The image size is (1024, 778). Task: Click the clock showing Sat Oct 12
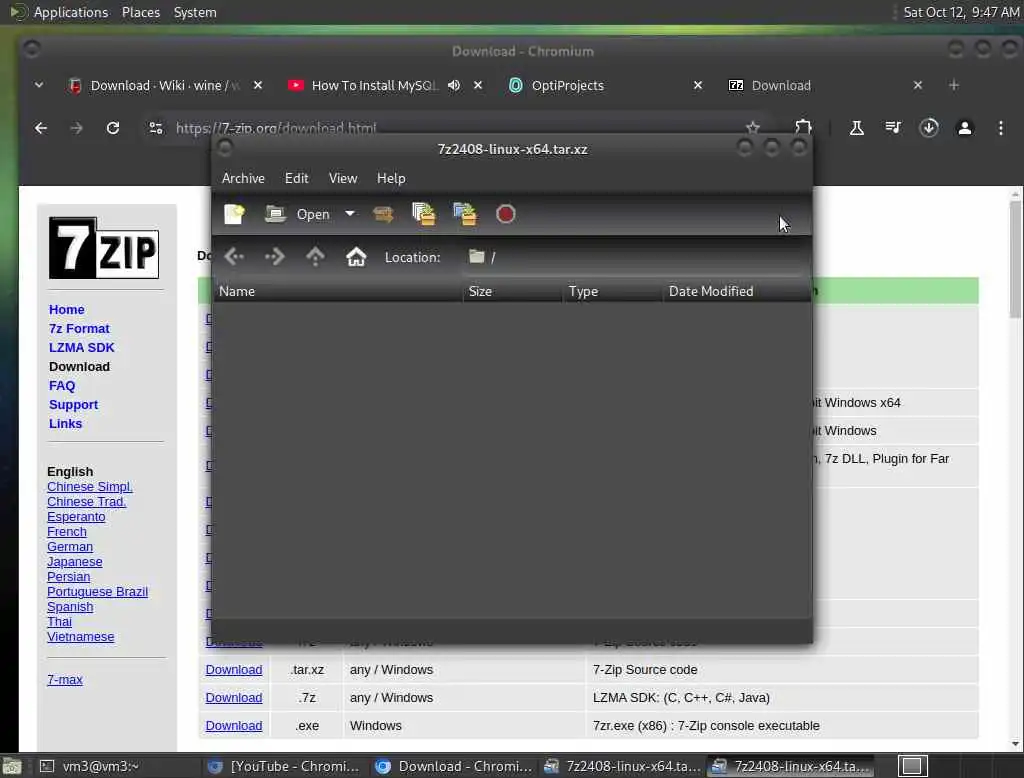tap(961, 12)
